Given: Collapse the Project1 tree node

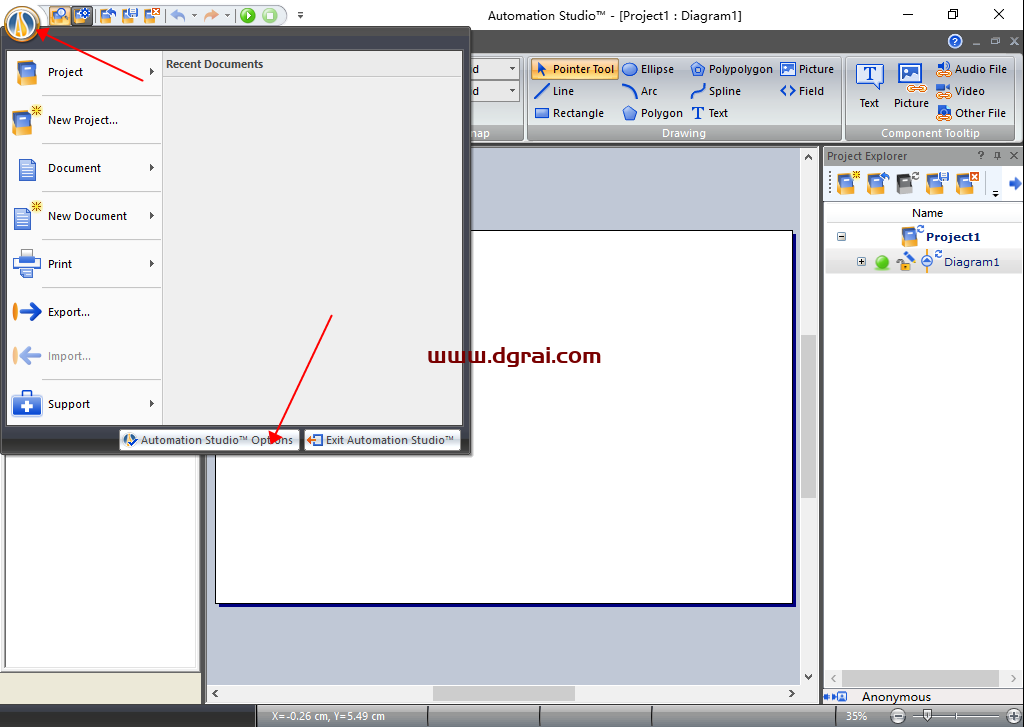Looking at the screenshot, I should 841,236.
